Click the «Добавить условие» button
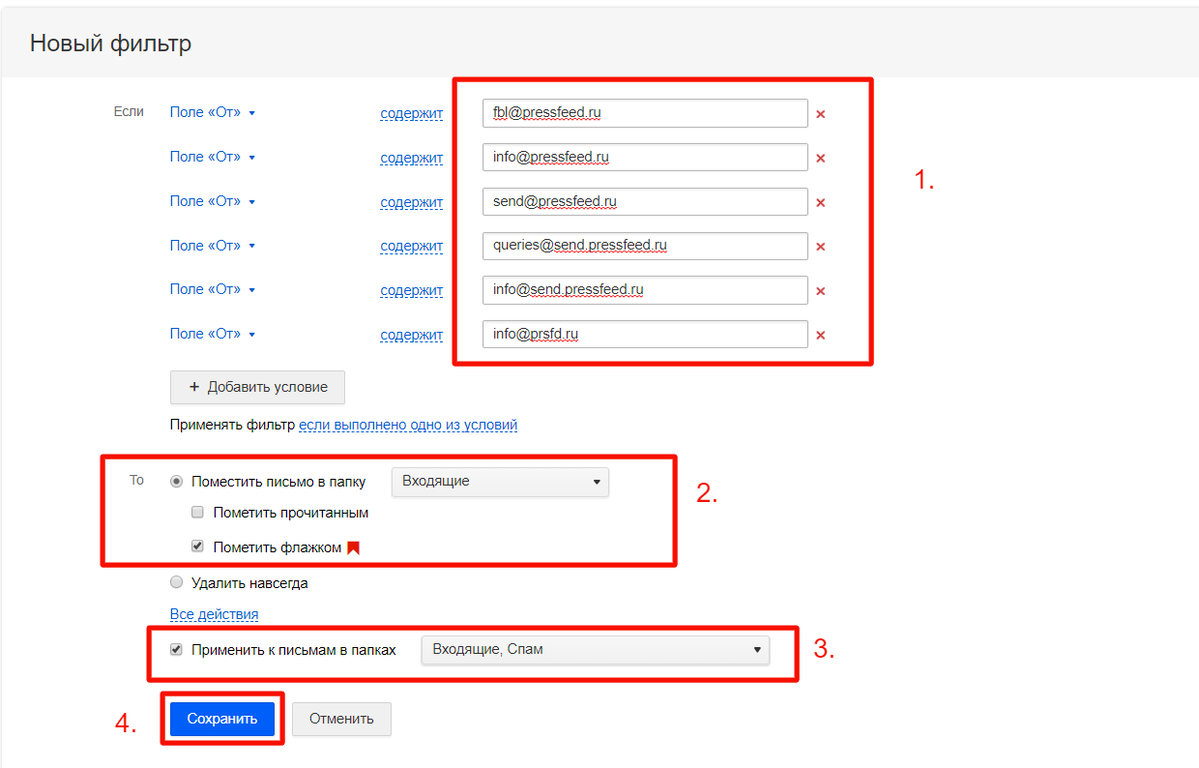This screenshot has height=768, width=1199. [x=257, y=387]
